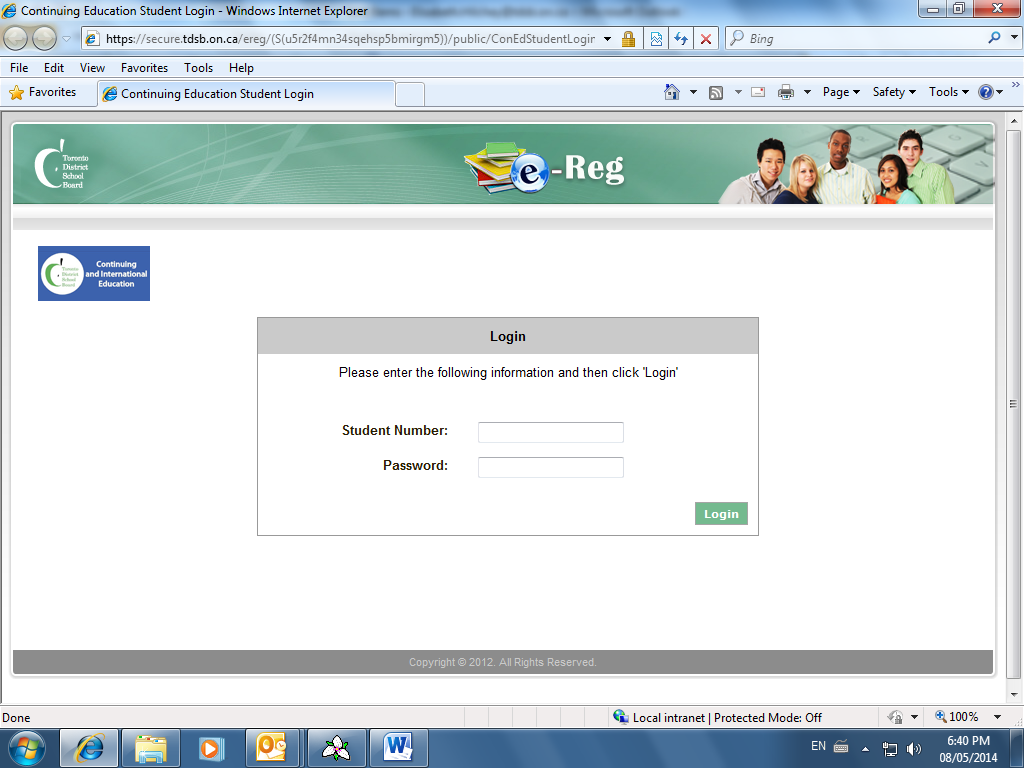
Task: Click the security lock icon in address bar
Action: click(628, 39)
